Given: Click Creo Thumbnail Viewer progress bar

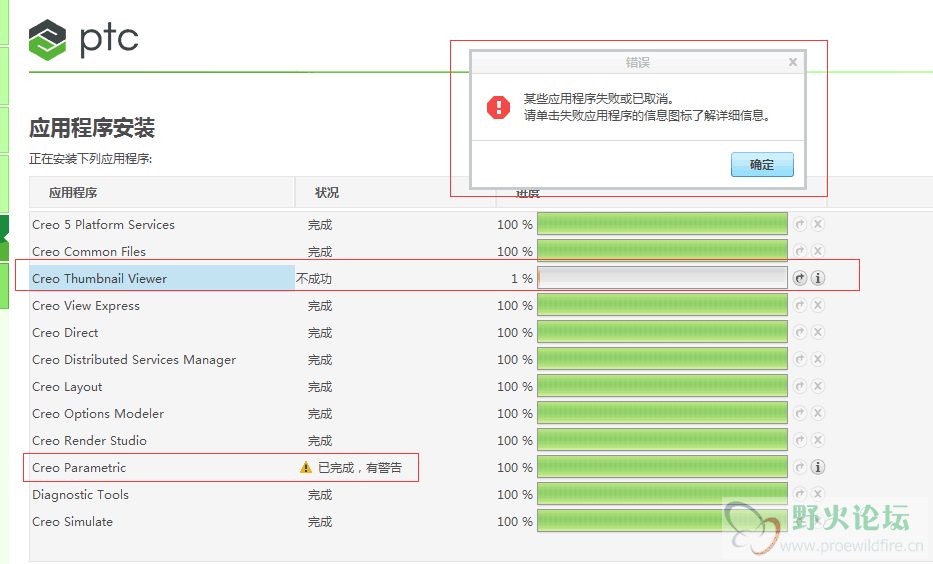Looking at the screenshot, I should [x=662, y=278].
